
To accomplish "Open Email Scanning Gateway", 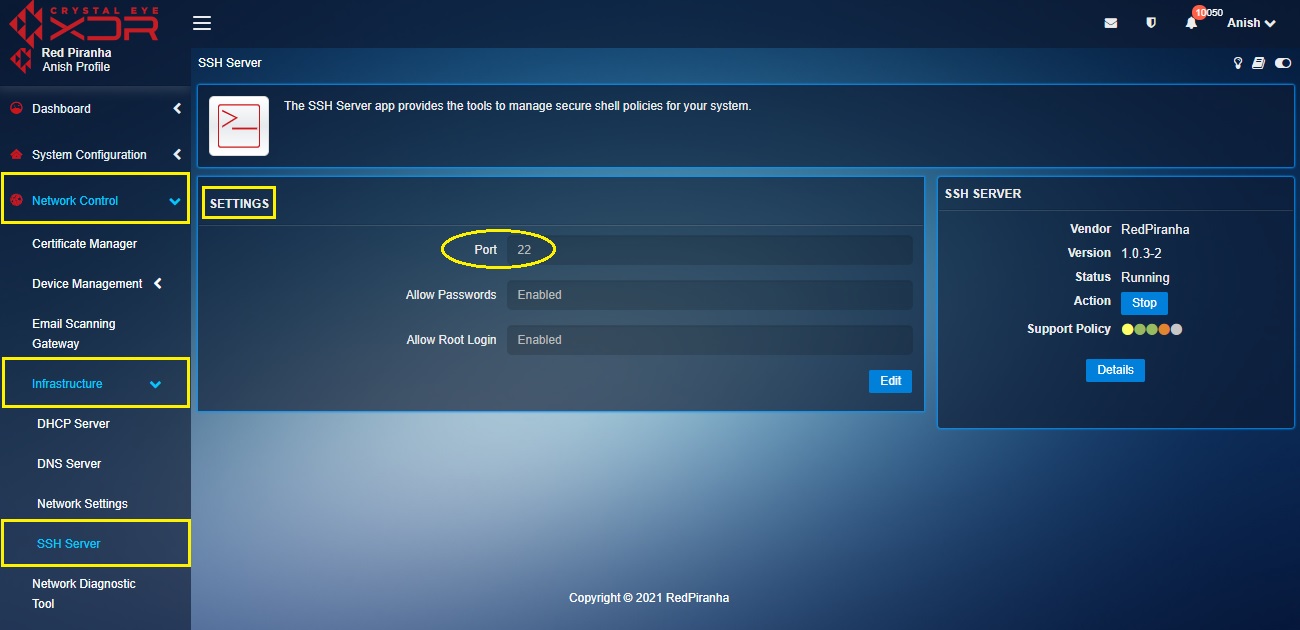I will tap(73, 334).
